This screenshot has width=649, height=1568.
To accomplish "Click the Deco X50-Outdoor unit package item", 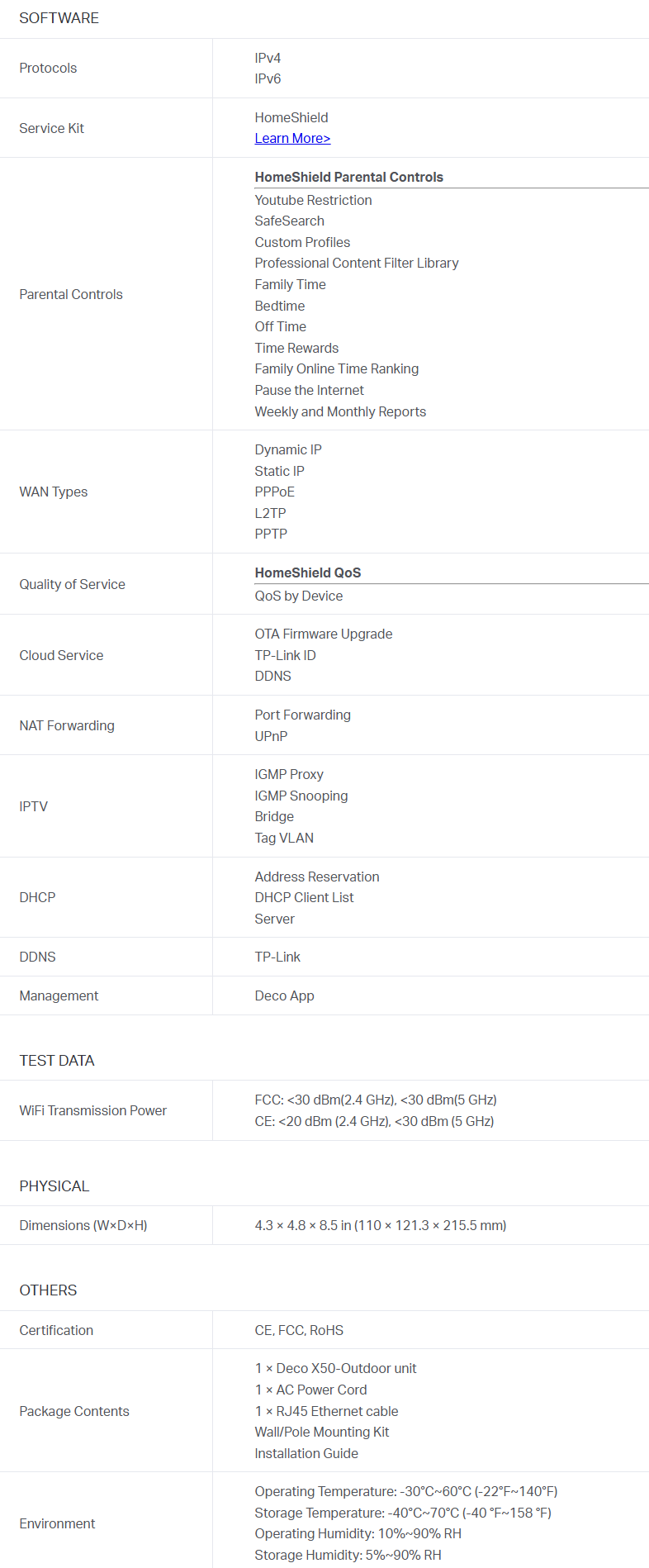I will 336,1368.
